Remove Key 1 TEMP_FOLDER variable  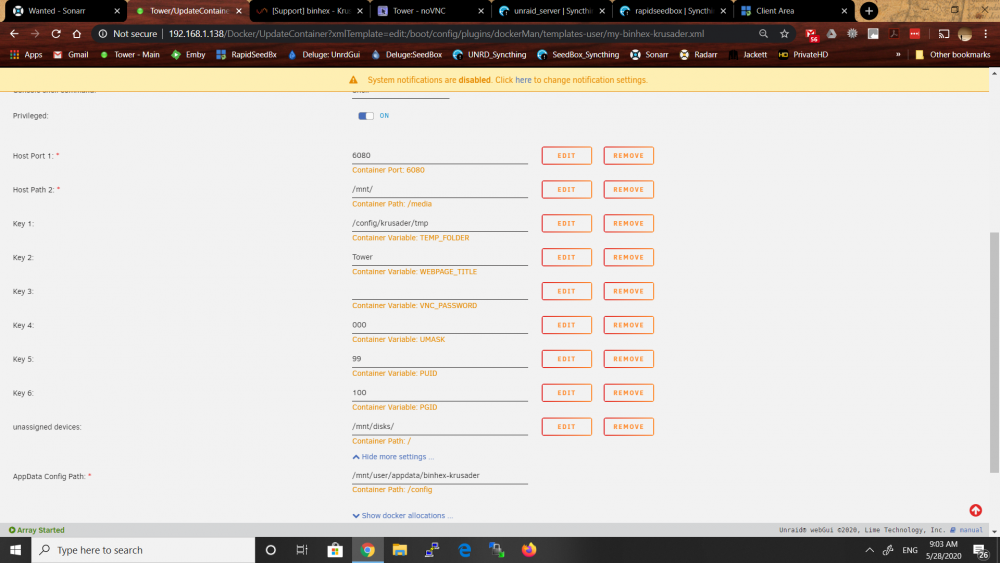628,223
